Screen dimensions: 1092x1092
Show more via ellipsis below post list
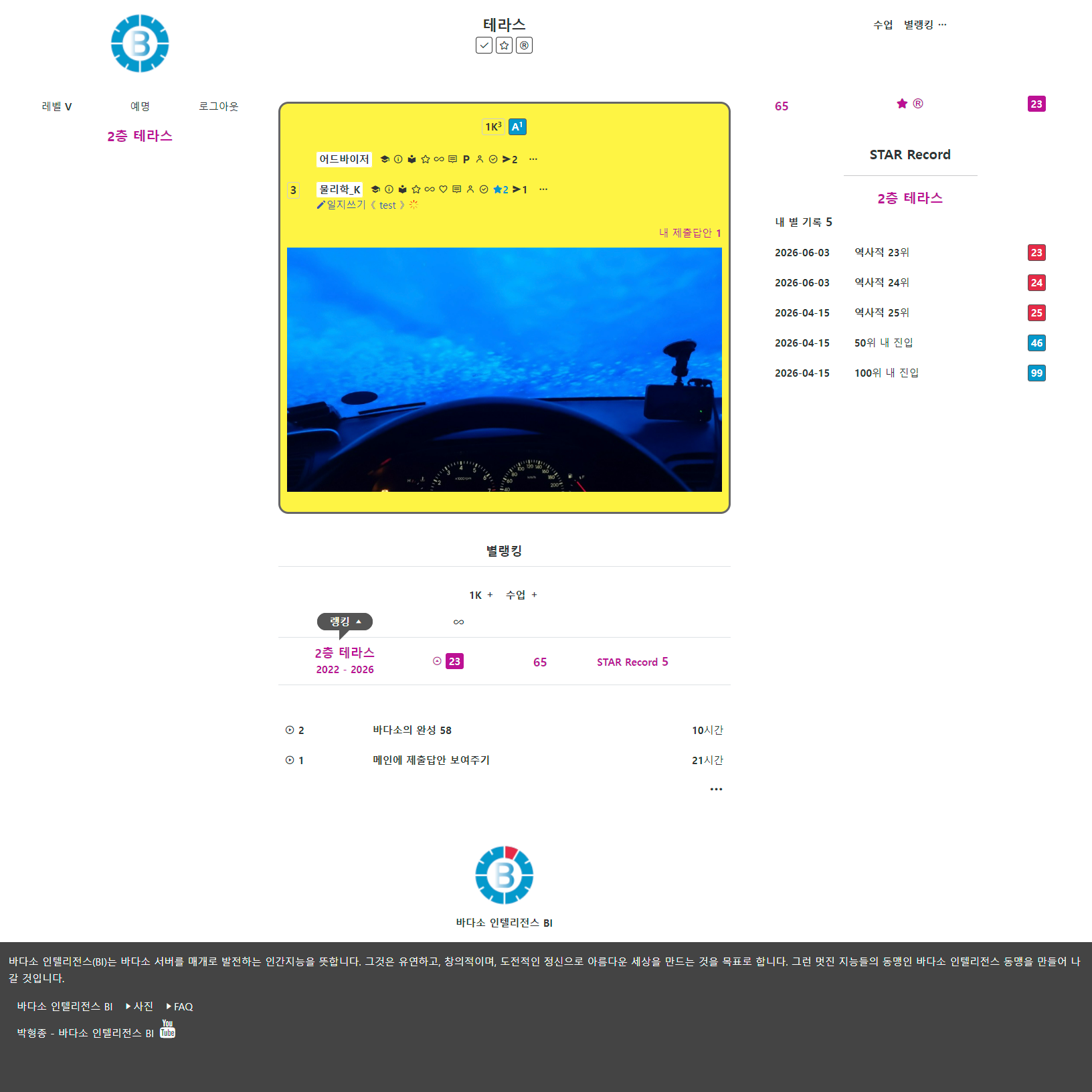tap(716, 789)
